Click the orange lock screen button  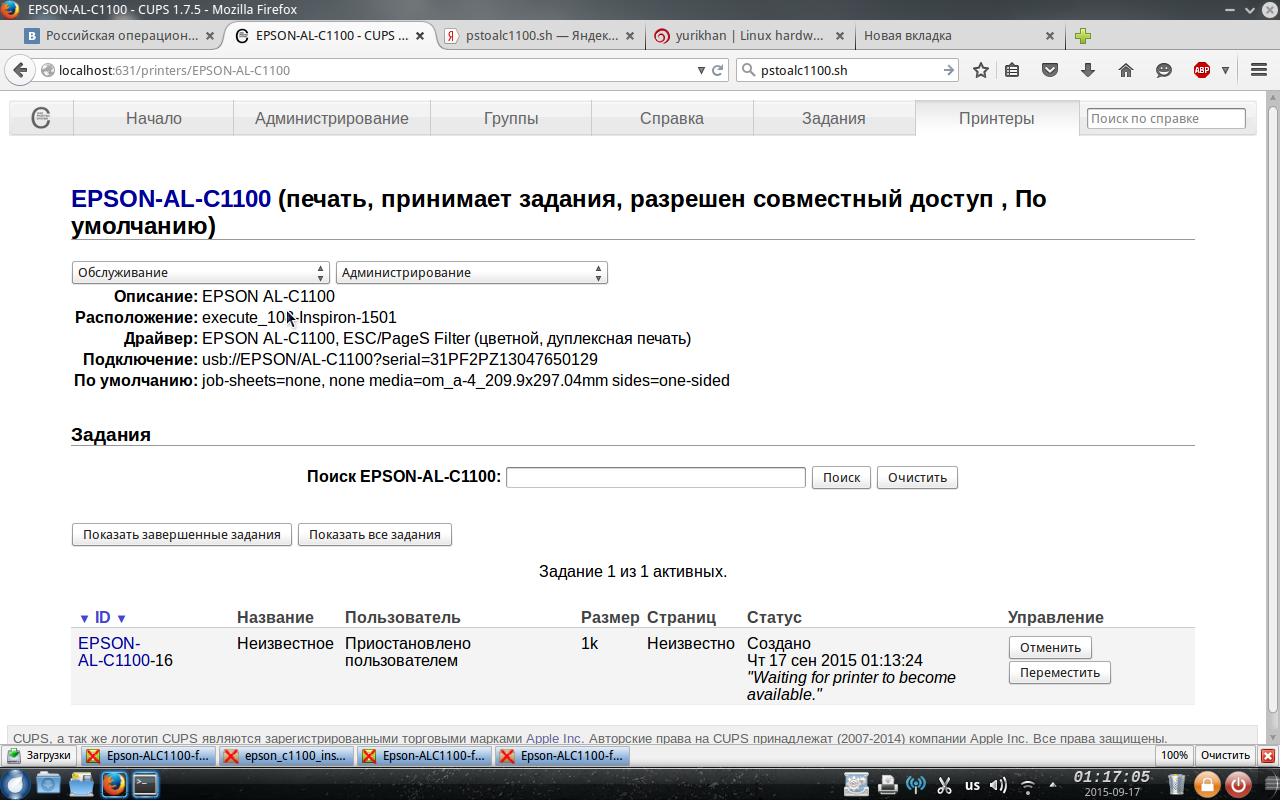(x=1207, y=784)
